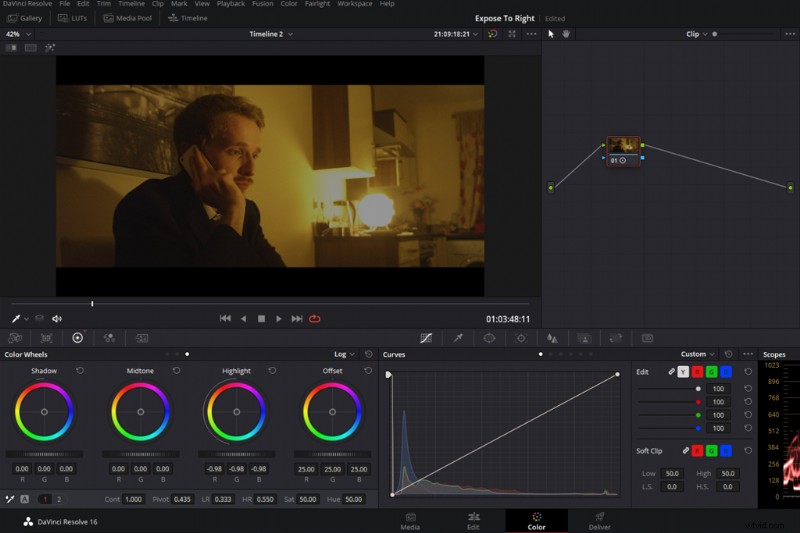
Task: Open the Power Window palette
Action: 489,338
